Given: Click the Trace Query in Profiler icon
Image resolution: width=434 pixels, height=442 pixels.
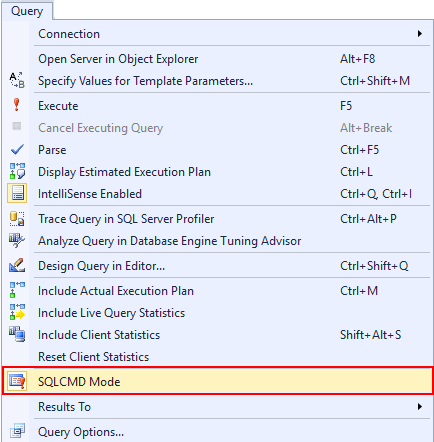Looking at the screenshot, I should pyautogui.click(x=17, y=219).
